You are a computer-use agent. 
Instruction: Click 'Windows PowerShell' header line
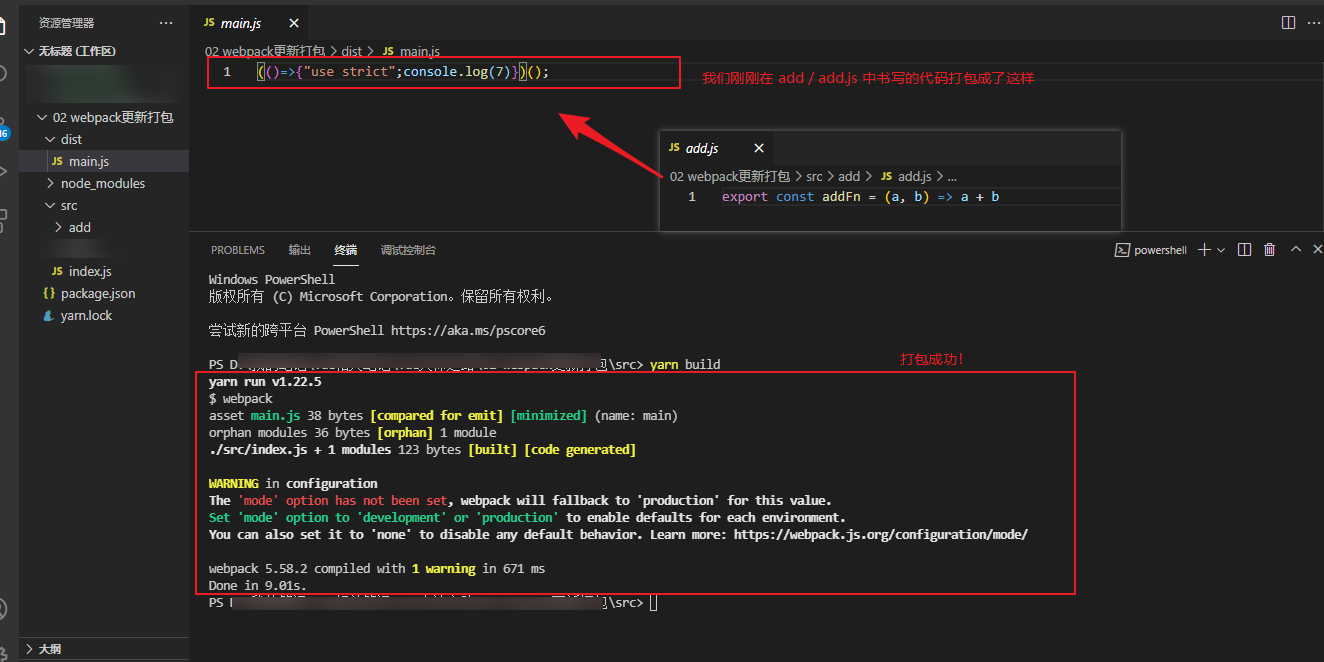[272, 279]
